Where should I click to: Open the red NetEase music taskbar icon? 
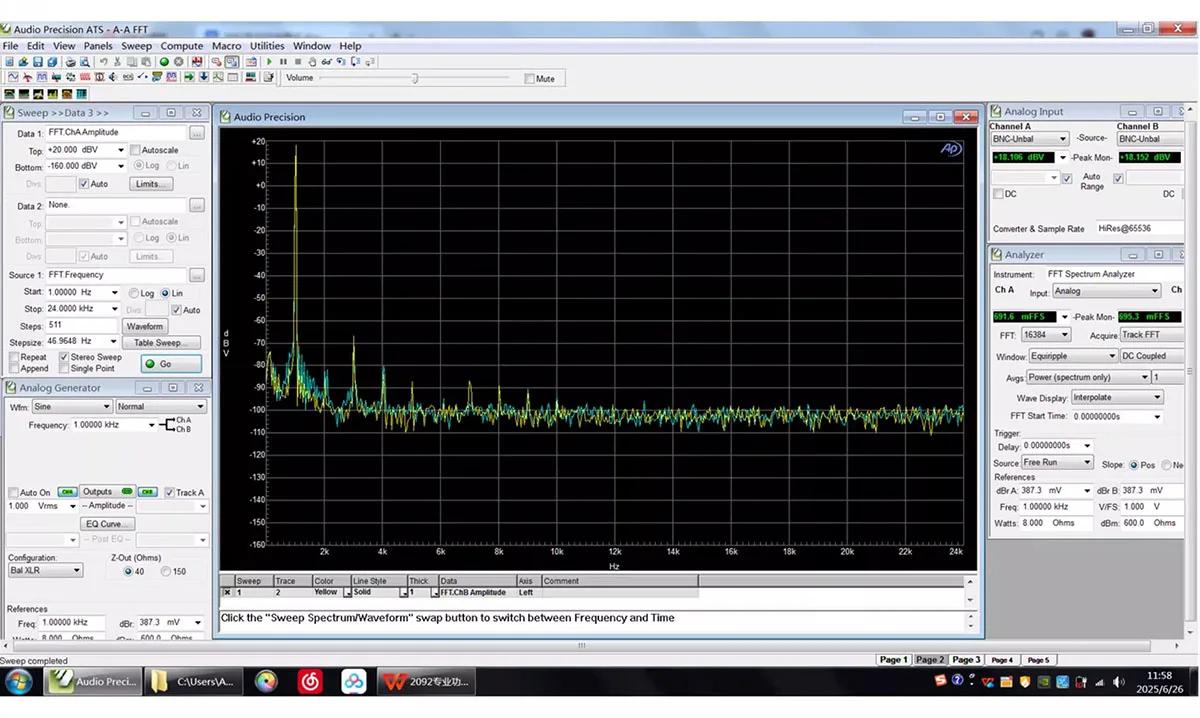click(x=310, y=682)
